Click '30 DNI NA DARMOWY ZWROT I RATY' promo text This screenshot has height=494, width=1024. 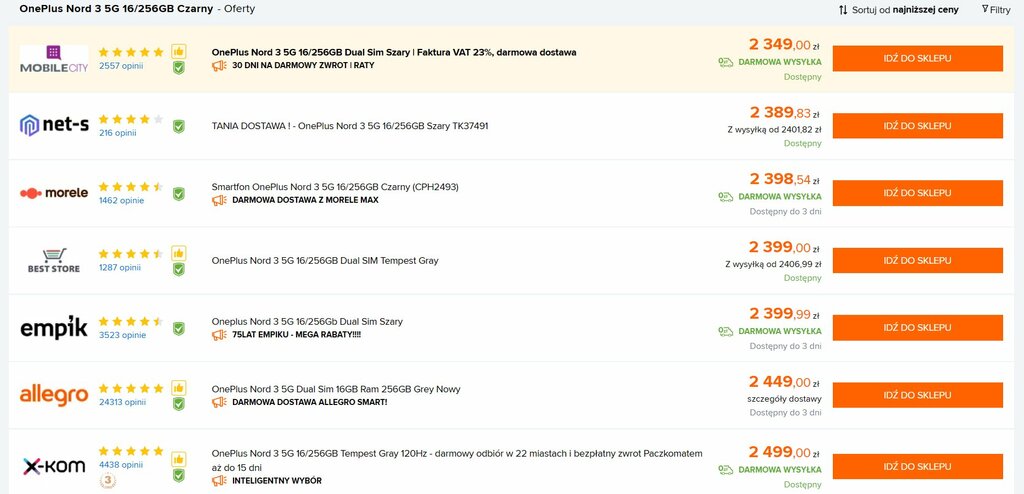(x=303, y=65)
